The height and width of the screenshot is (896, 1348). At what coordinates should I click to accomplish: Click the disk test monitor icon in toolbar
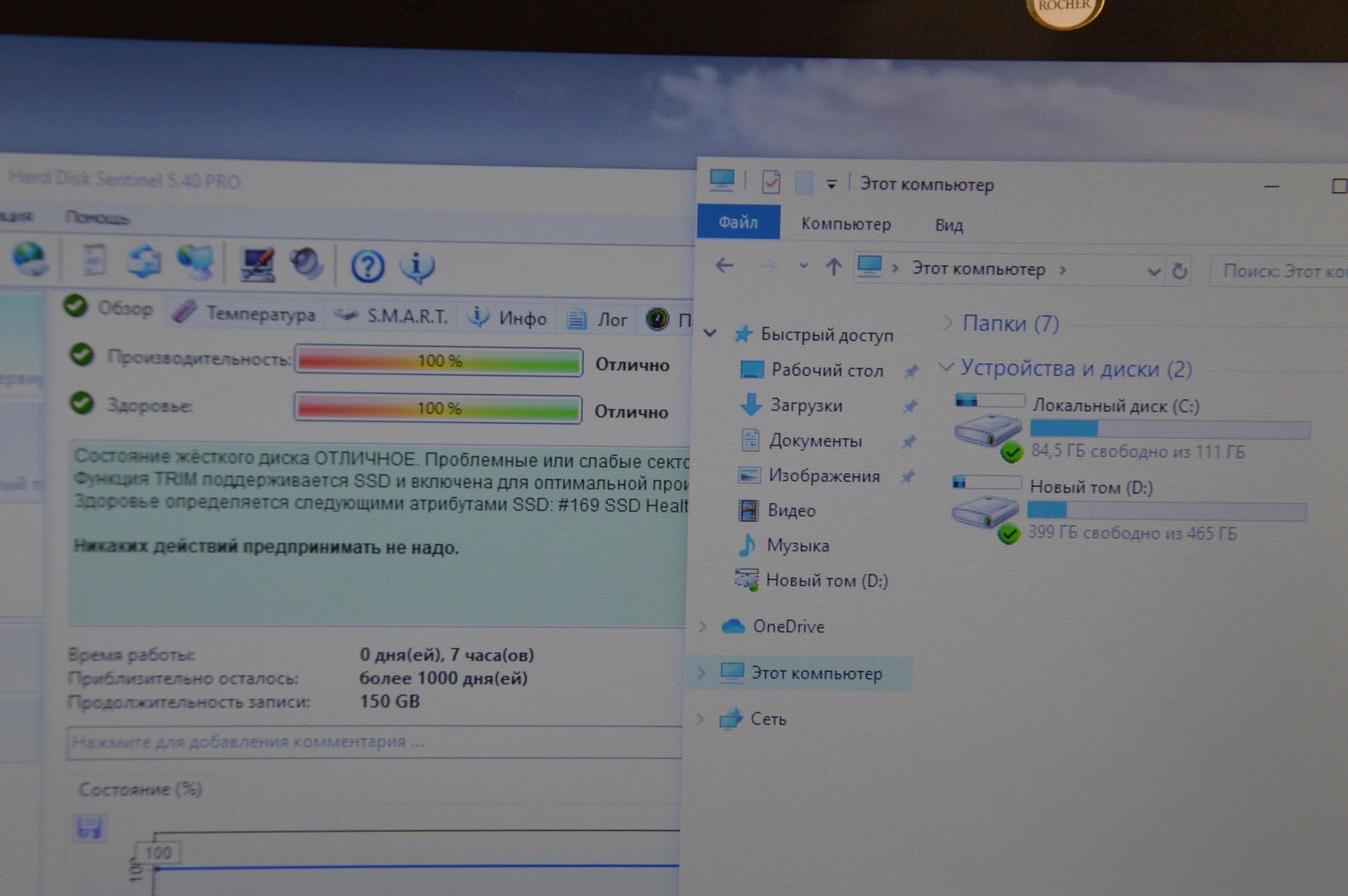pos(257,265)
